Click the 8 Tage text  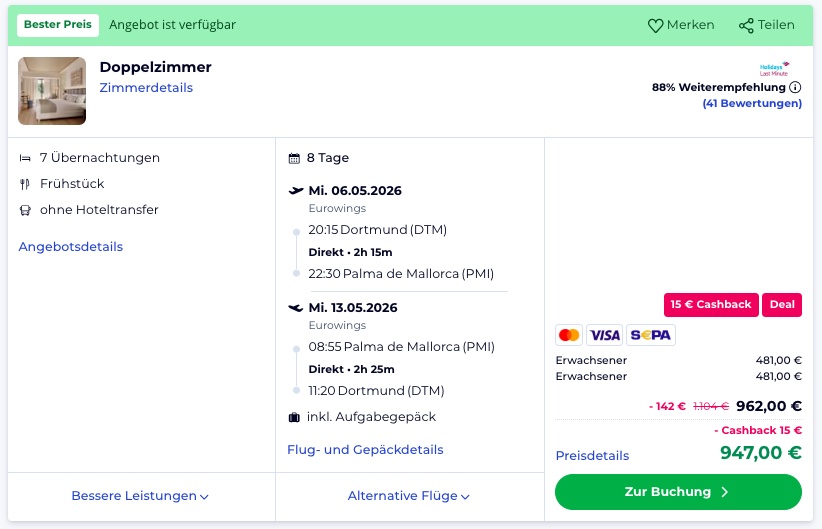point(328,158)
